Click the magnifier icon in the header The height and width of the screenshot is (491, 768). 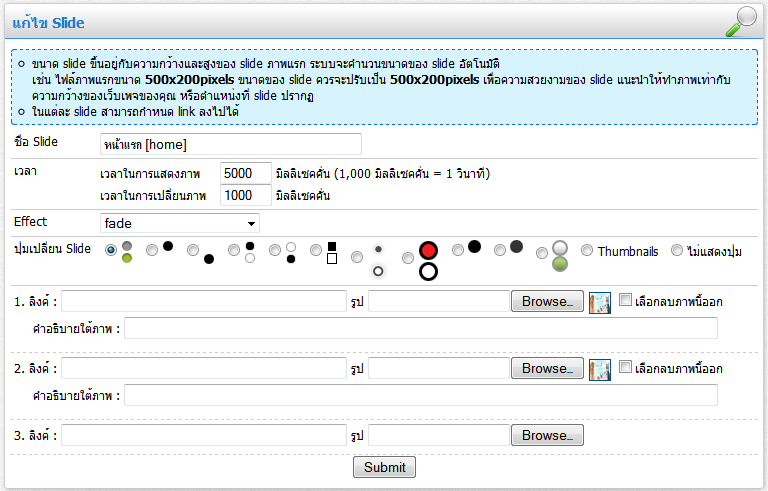click(x=741, y=21)
